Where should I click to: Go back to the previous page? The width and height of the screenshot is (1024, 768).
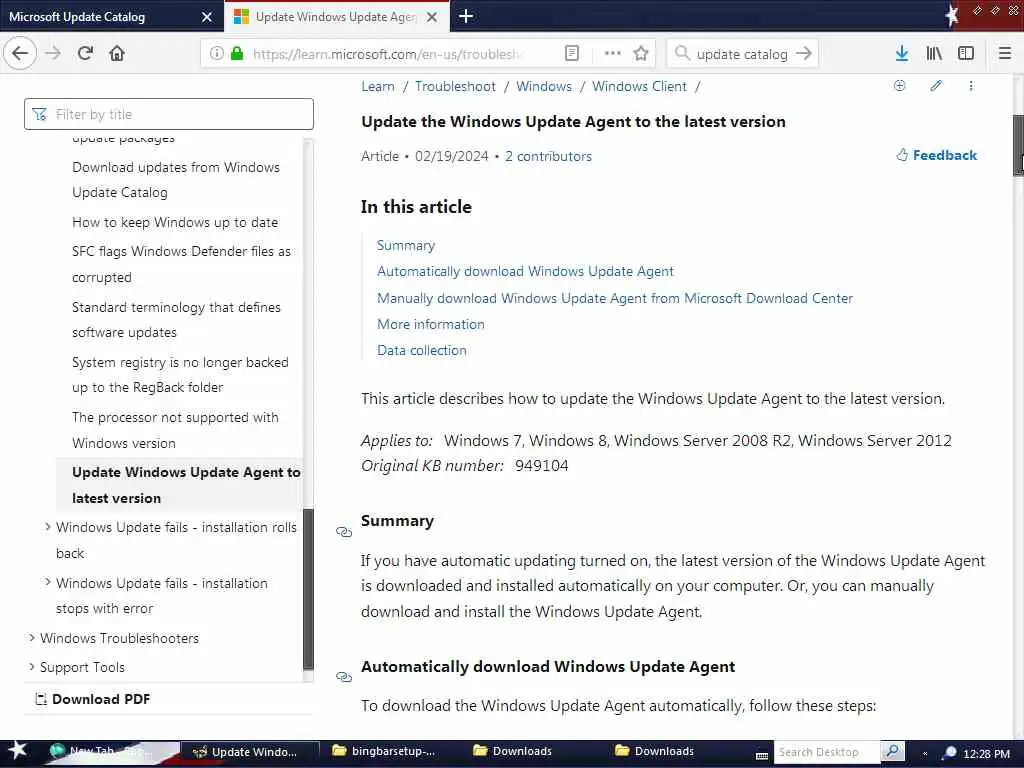20,54
